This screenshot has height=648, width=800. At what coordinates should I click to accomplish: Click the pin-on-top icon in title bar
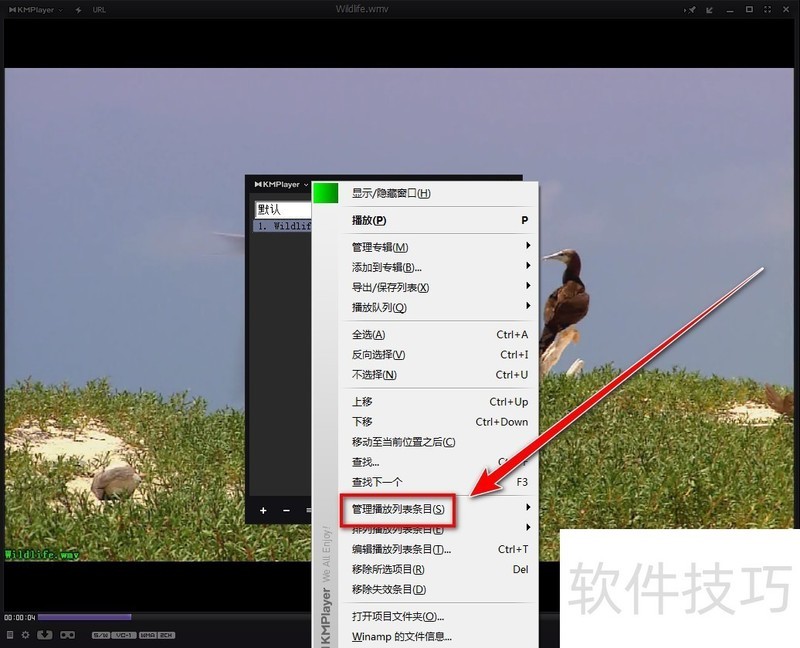[690, 9]
